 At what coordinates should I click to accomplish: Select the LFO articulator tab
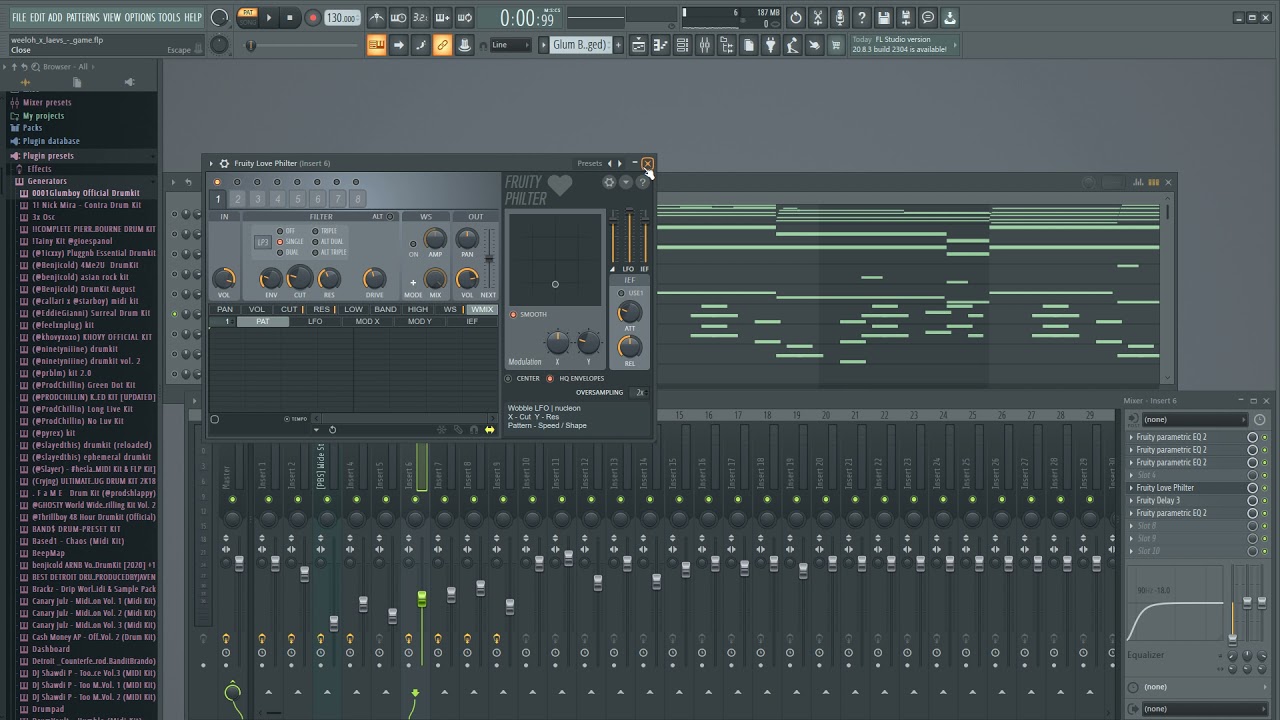click(x=315, y=322)
